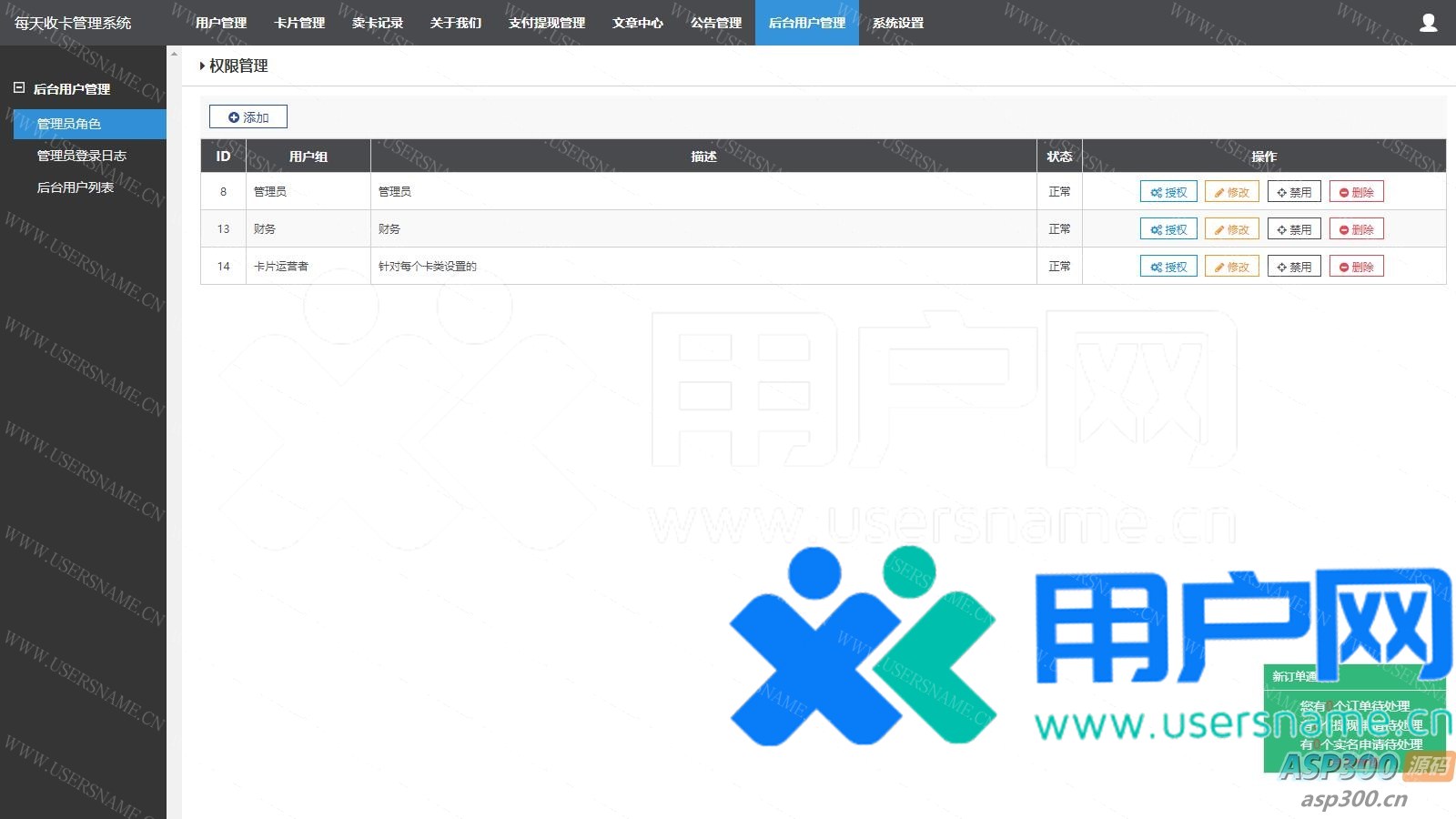Open the 系统设置 top menu
Viewport: 1456px width, 819px height.
pyautogui.click(x=897, y=23)
